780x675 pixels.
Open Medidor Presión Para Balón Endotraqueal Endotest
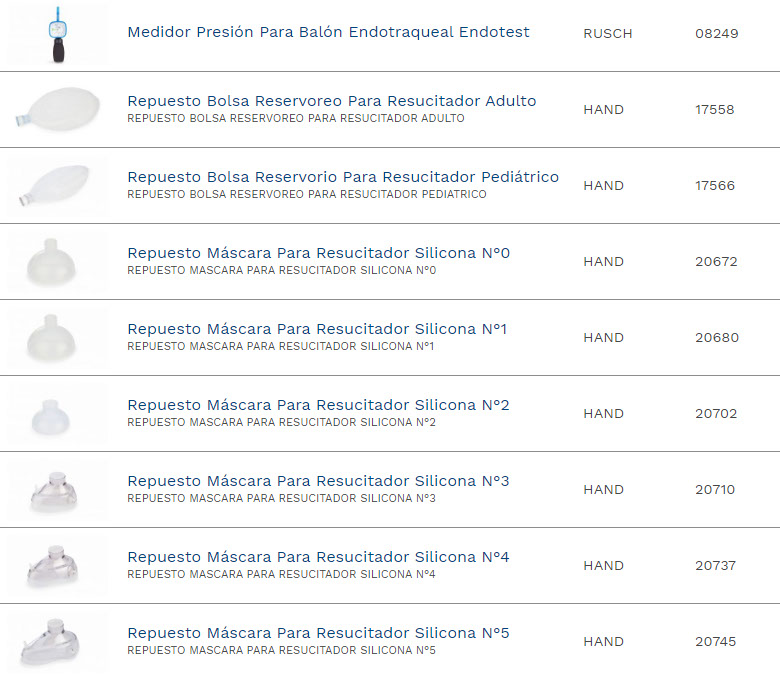coord(328,32)
